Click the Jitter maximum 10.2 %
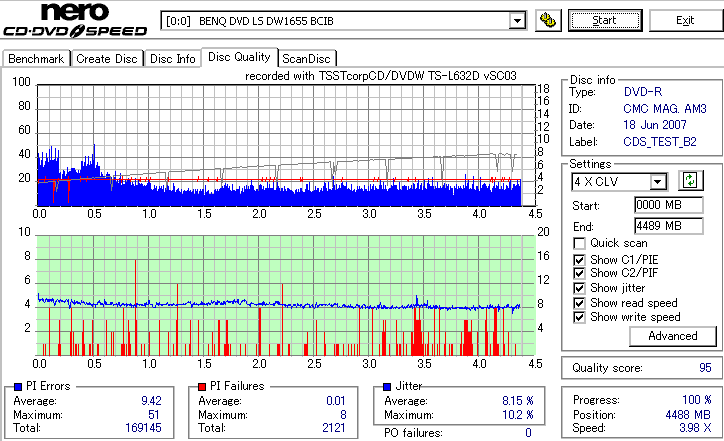724x441 pixels. [x=518, y=415]
